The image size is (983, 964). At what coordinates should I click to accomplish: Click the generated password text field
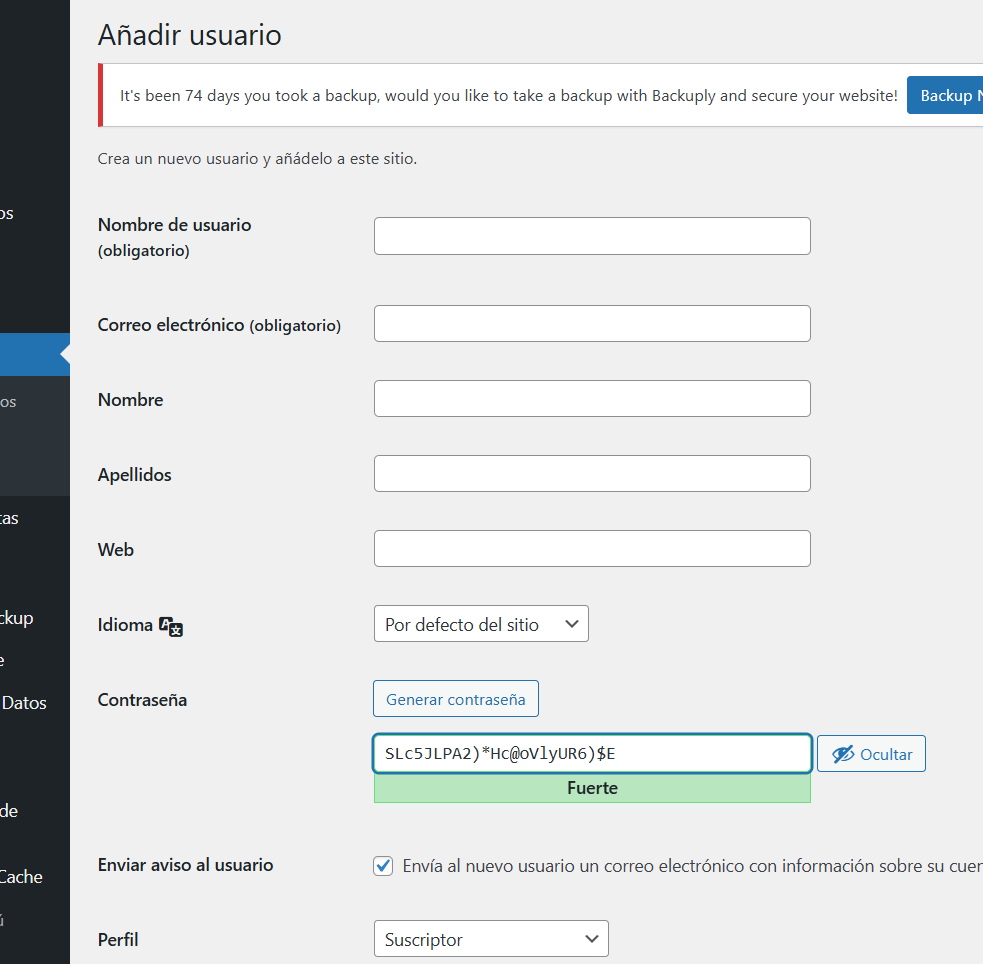pos(592,754)
